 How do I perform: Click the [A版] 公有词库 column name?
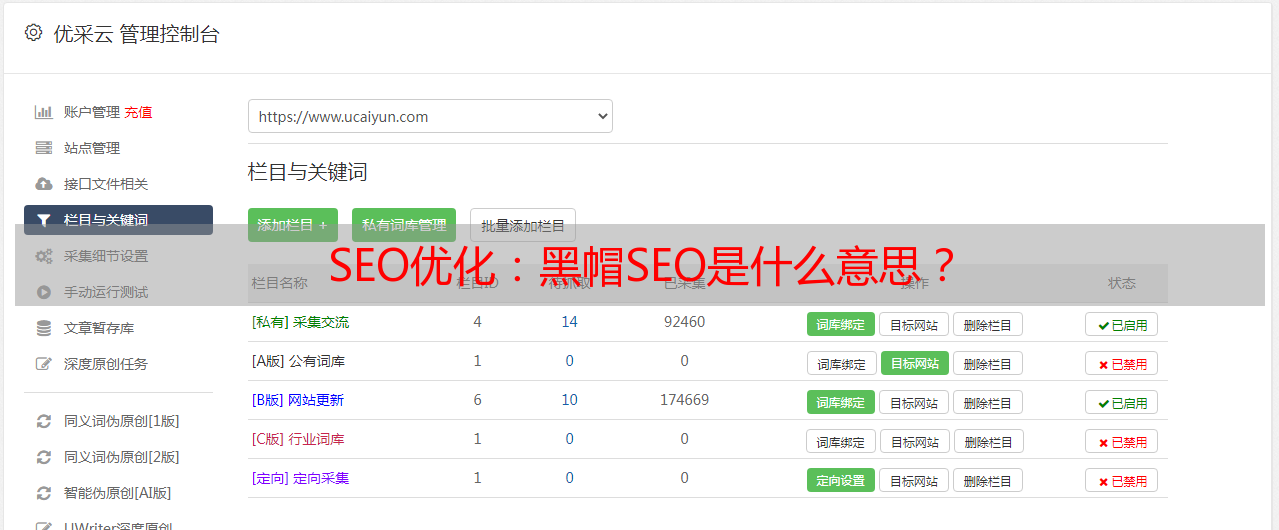(x=298, y=361)
